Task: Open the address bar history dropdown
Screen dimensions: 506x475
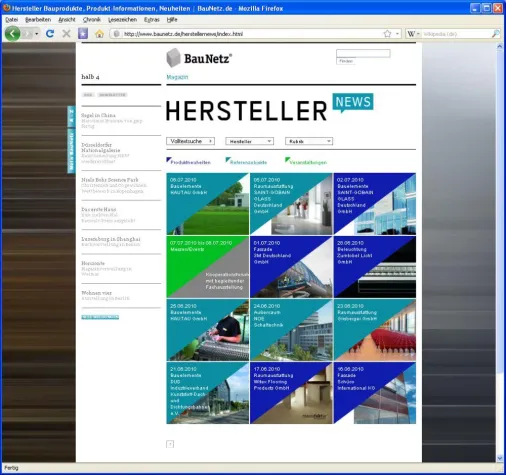Action: click(397, 34)
